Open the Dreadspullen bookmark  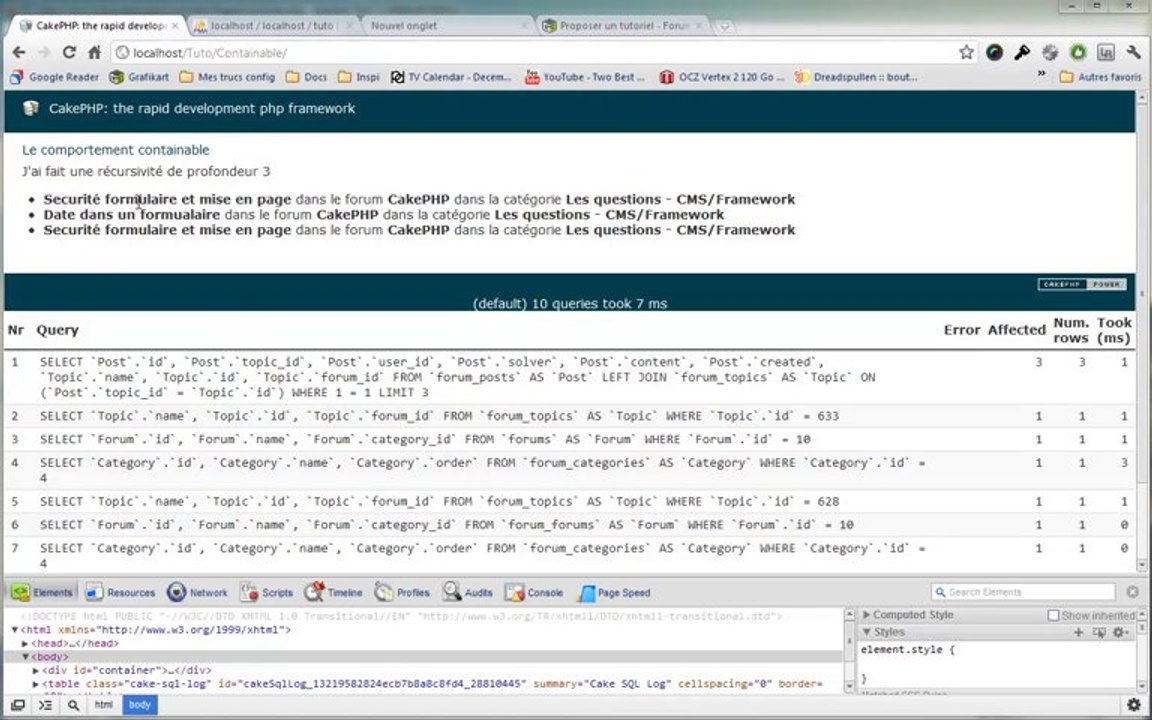857,76
